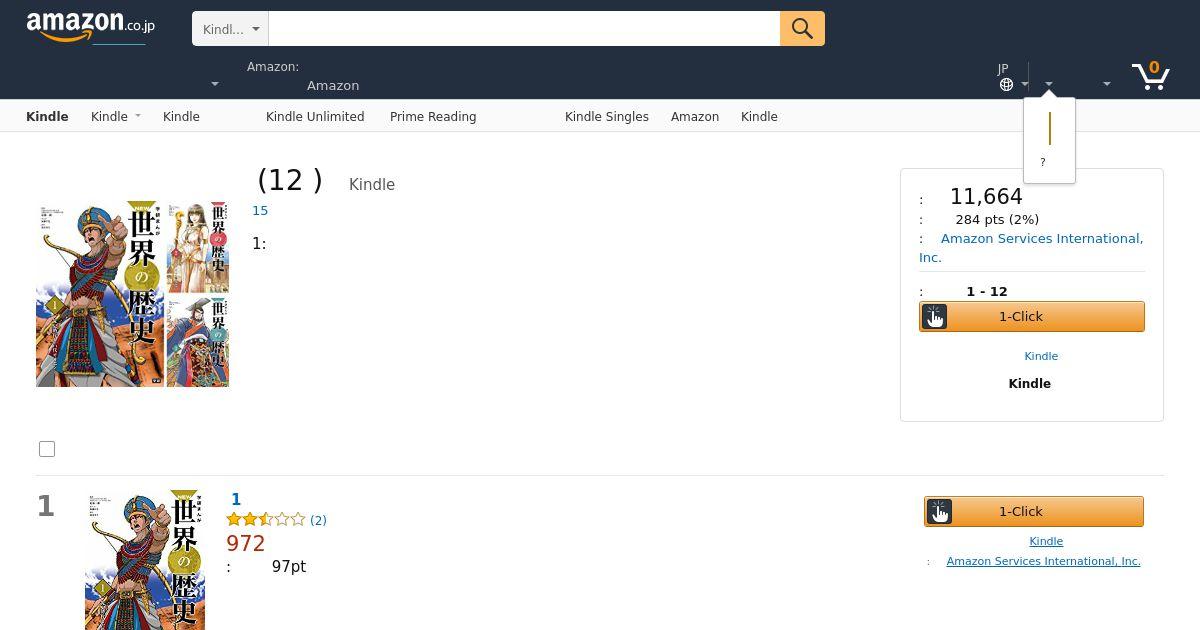Click the (2) review count link
The image size is (1200, 630).
coord(318,520)
